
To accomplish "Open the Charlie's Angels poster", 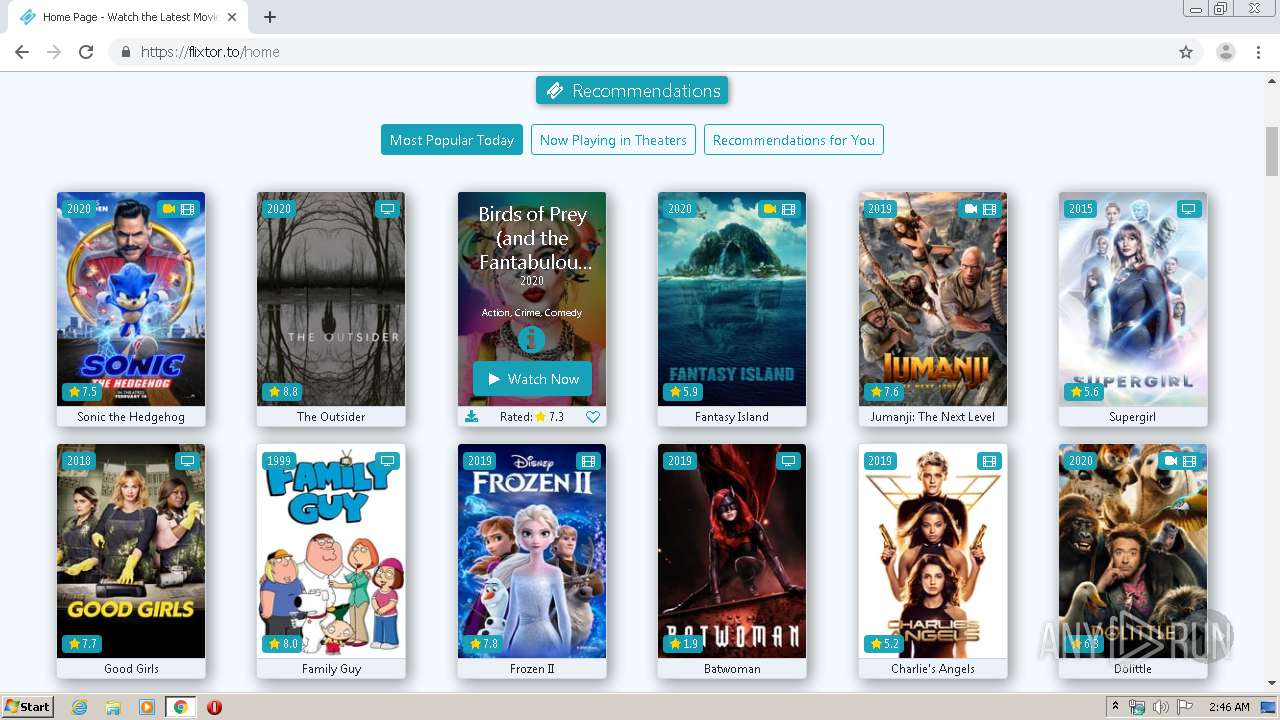I will pyautogui.click(x=933, y=551).
